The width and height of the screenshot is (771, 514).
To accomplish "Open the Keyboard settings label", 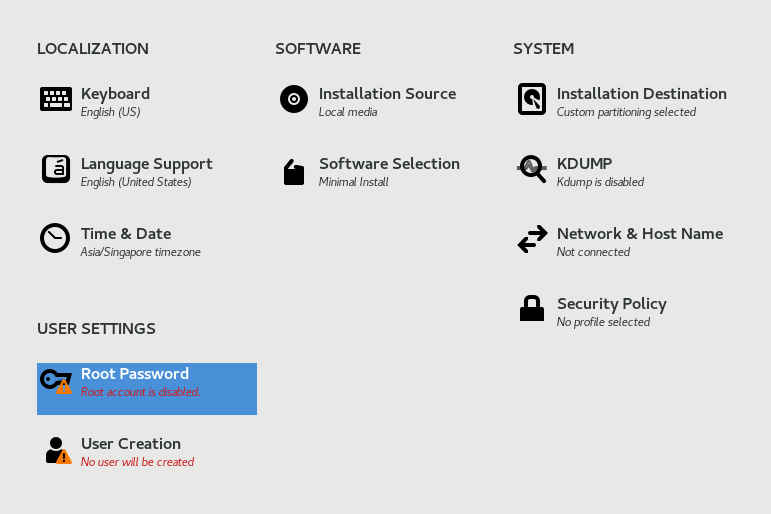I will point(115,94).
